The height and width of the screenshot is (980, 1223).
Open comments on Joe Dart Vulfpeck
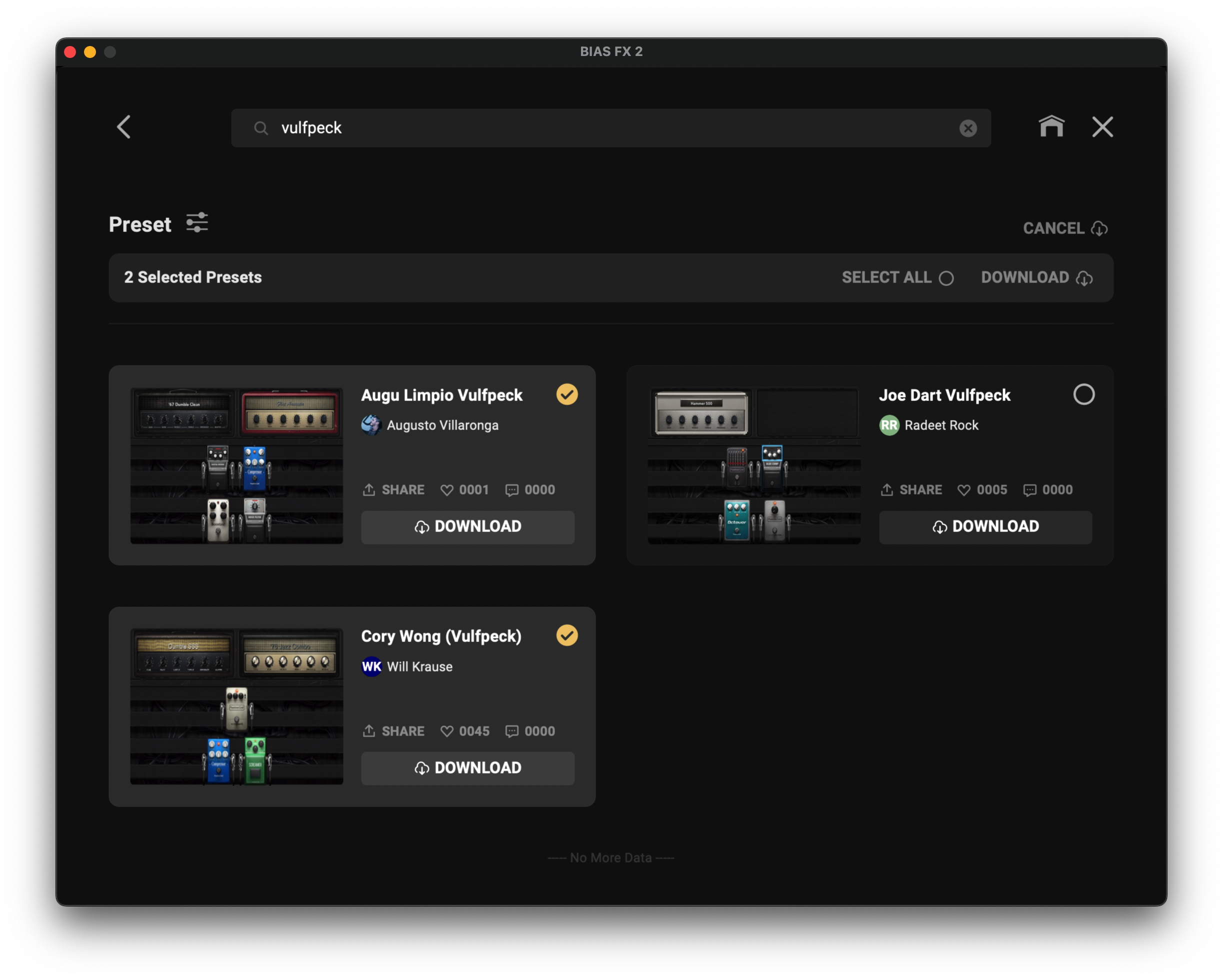tap(1029, 489)
